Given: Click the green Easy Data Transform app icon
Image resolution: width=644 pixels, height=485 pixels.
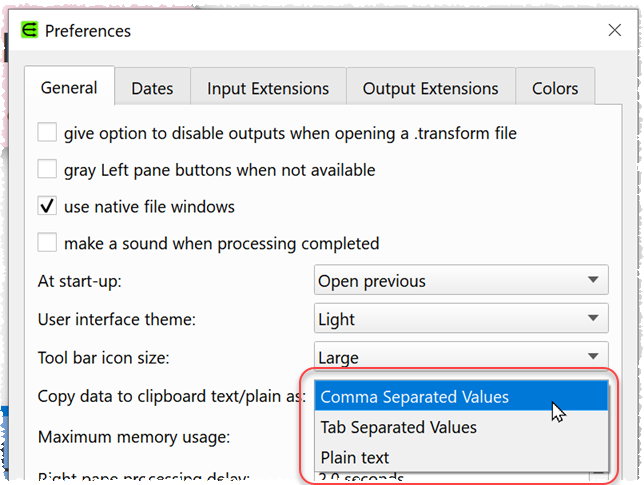Looking at the screenshot, I should (x=29, y=30).
